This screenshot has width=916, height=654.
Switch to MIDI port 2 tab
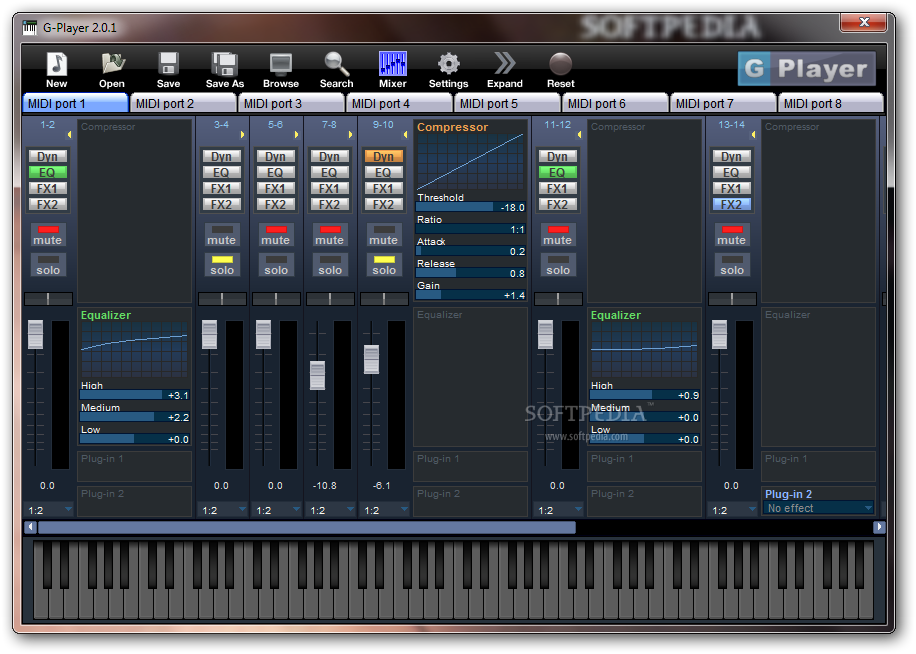[x=183, y=103]
